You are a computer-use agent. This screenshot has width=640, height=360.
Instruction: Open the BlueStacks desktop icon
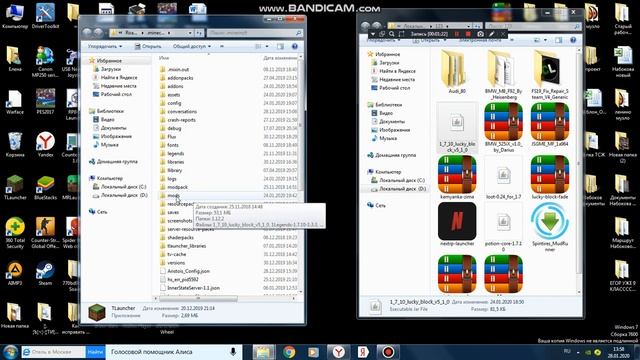point(45,188)
